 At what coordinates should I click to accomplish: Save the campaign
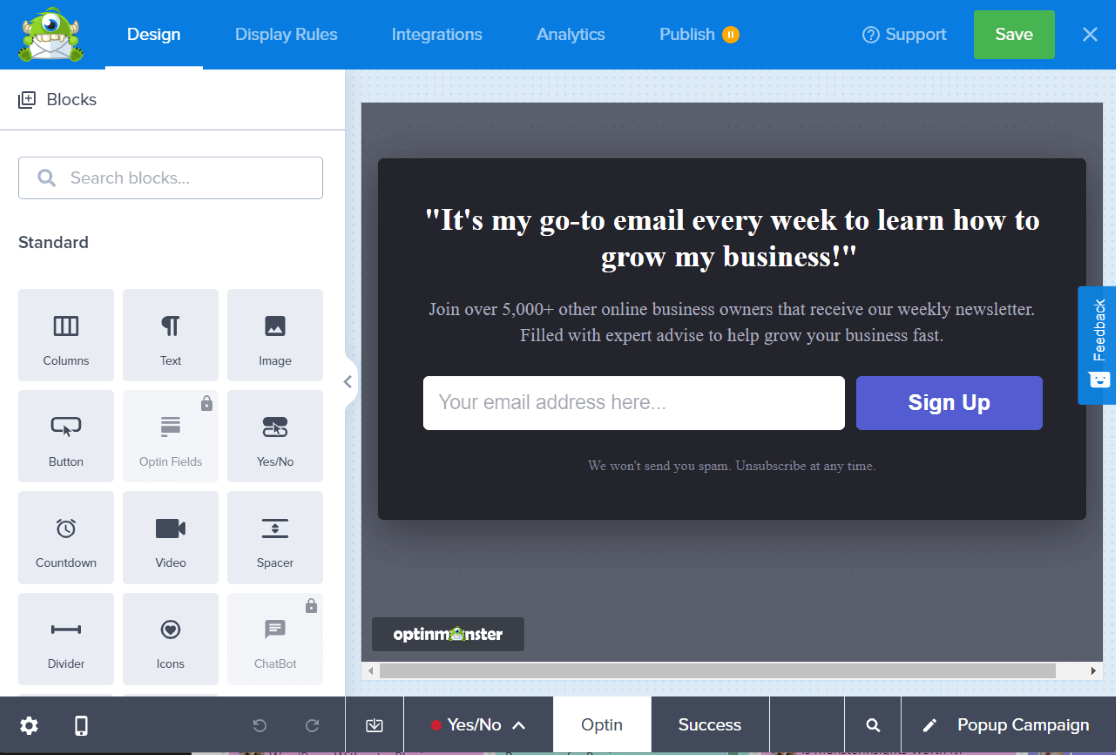1013,33
